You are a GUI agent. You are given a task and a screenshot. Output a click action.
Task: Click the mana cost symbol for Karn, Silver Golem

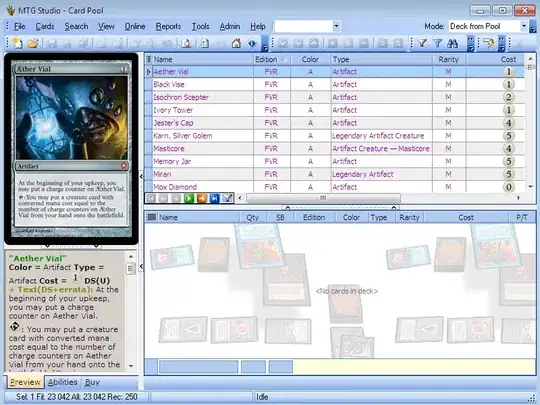pos(508,136)
